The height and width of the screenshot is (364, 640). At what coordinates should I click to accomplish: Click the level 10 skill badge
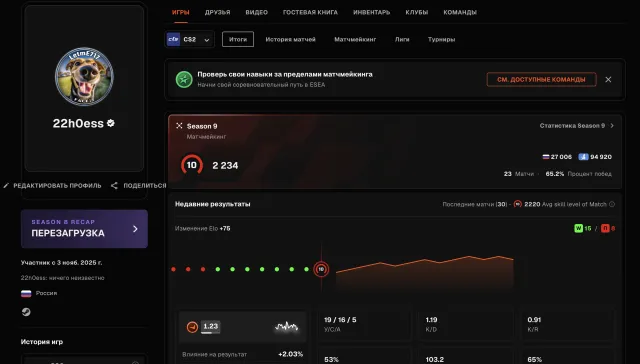tap(191, 165)
